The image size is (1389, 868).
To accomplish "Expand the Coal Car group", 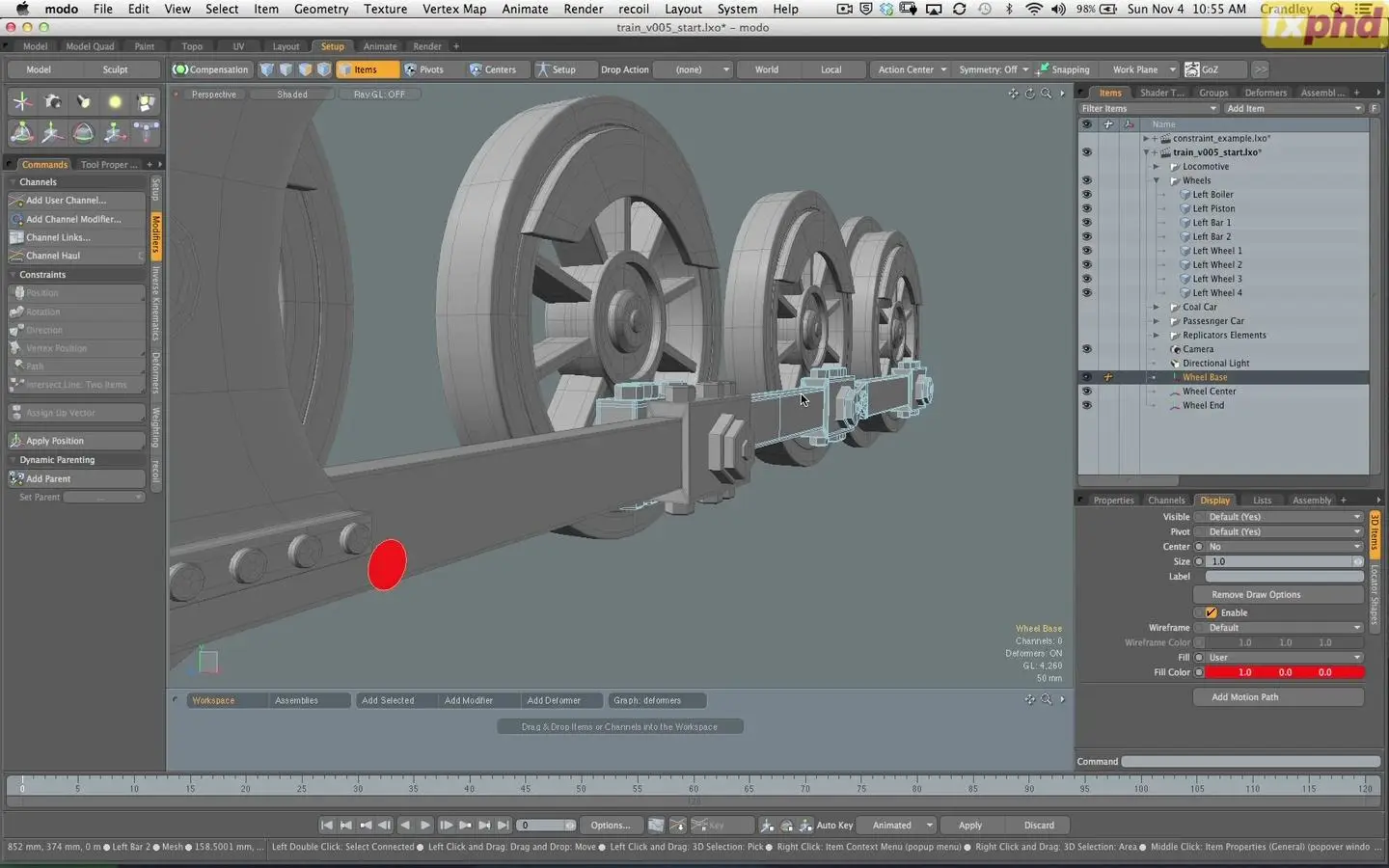I will 1157,307.
